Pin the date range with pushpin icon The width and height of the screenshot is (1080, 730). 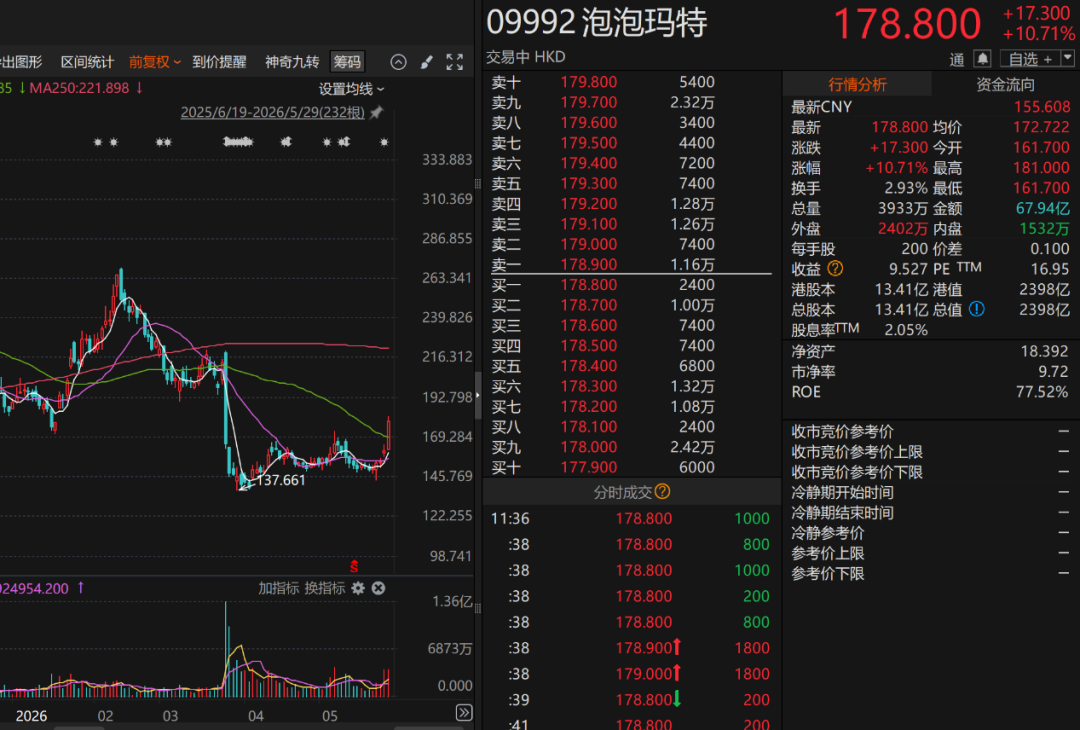(x=376, y=112)
